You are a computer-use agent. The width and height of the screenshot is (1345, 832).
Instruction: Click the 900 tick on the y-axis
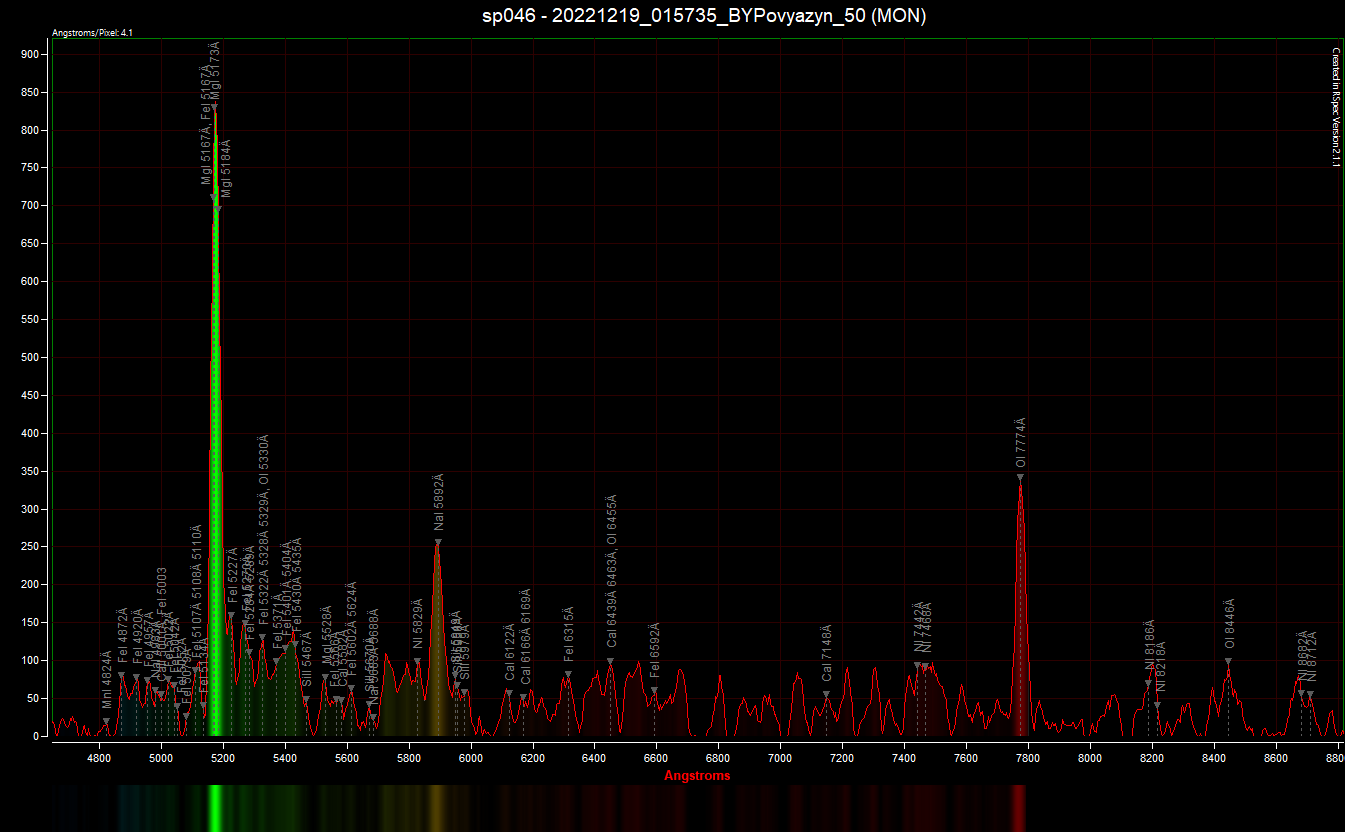(x=31, y=55)
